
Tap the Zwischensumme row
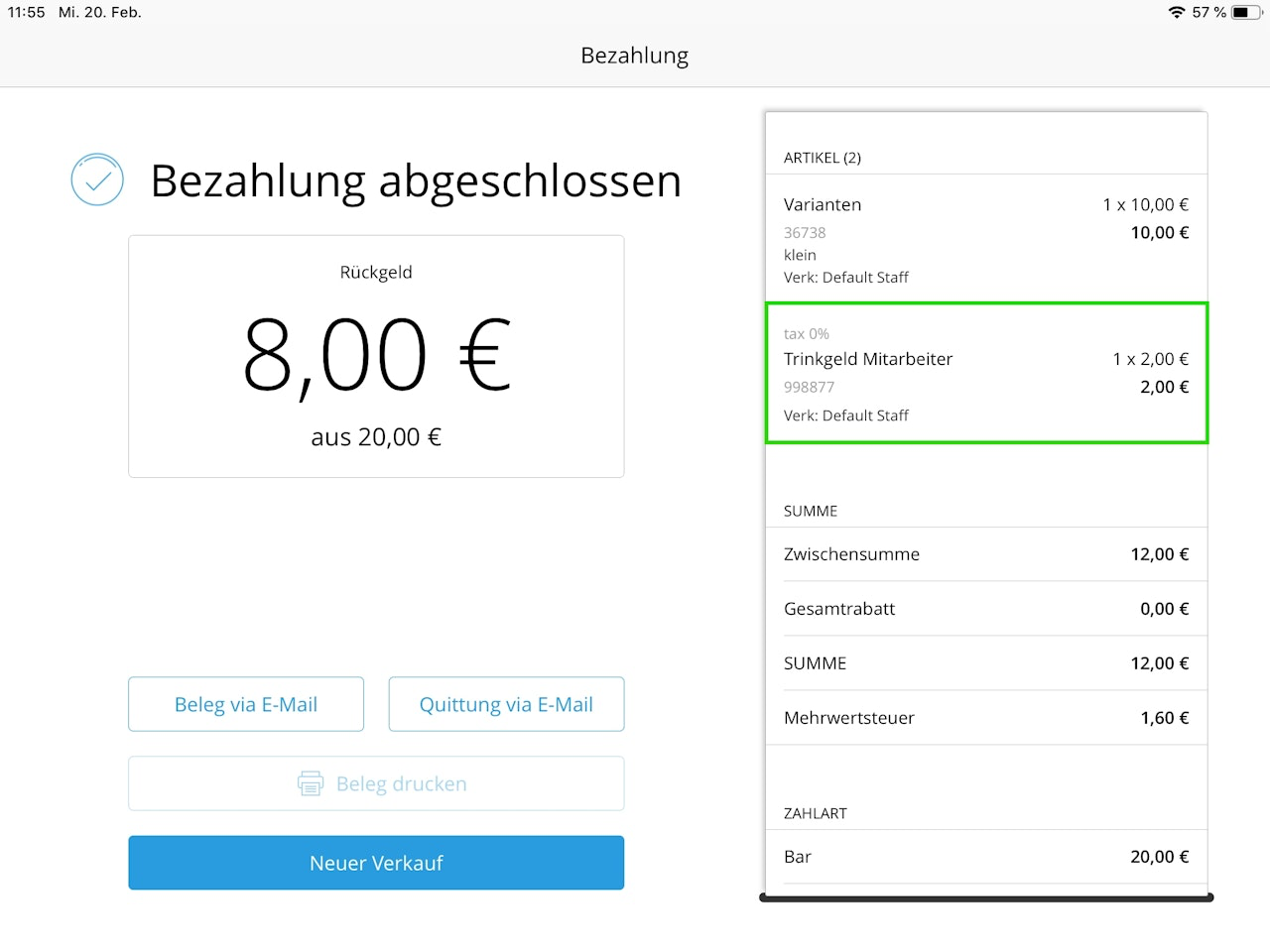coord(986,554)
